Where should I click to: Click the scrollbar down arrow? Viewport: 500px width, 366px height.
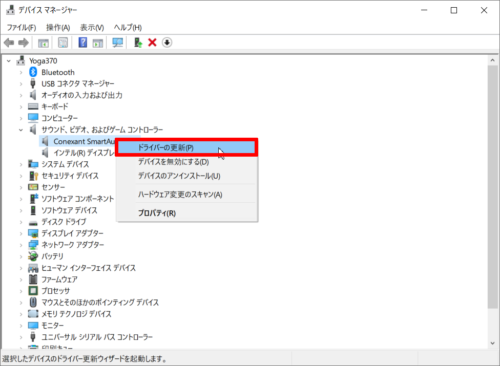point(492,343)
